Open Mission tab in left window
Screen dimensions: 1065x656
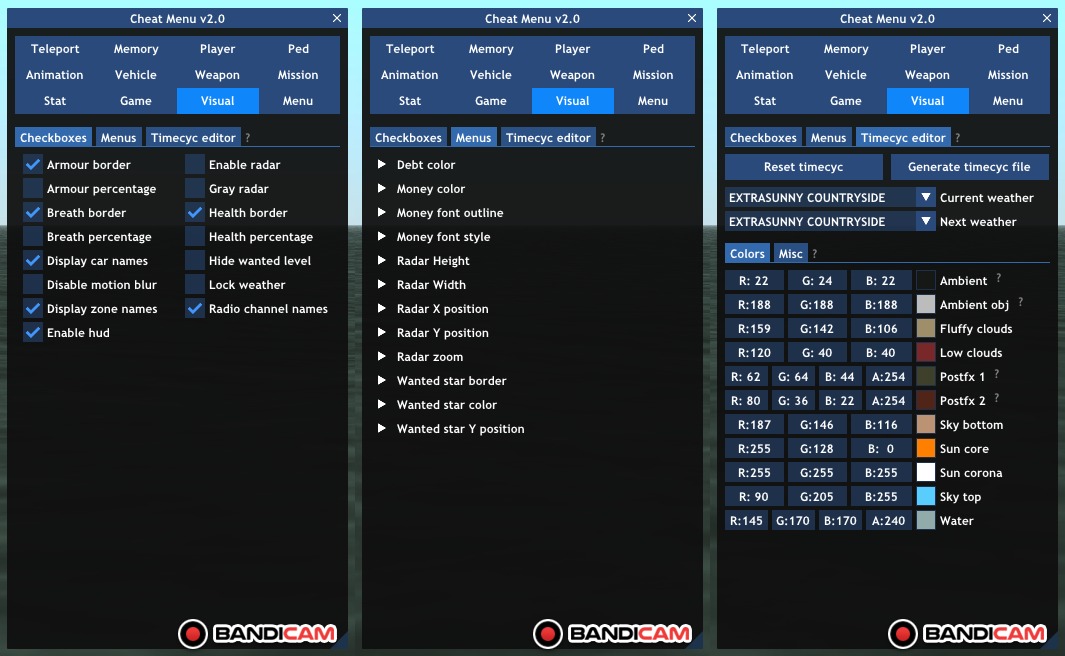pos(297,75)
